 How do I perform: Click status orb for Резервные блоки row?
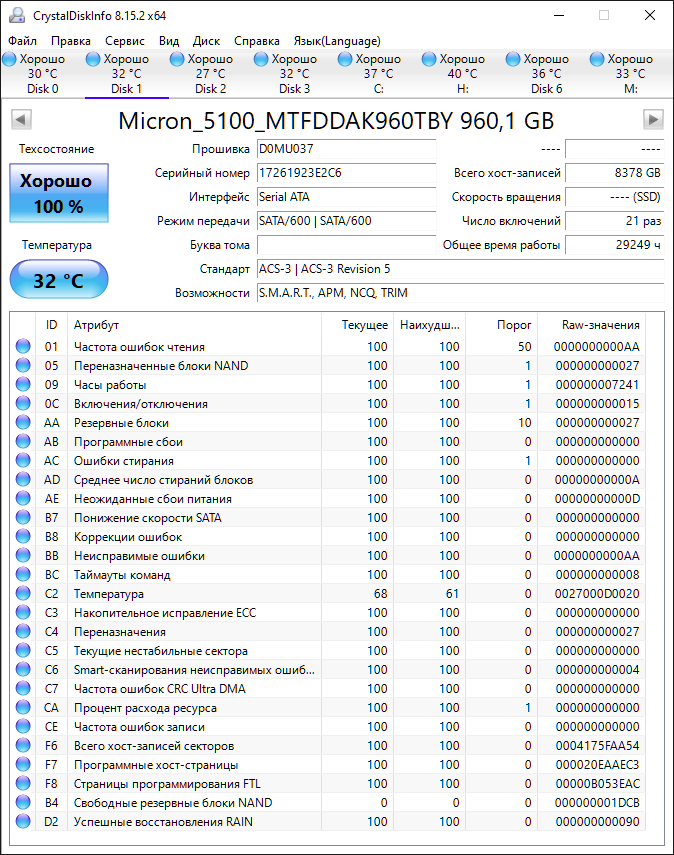[23, 423]
